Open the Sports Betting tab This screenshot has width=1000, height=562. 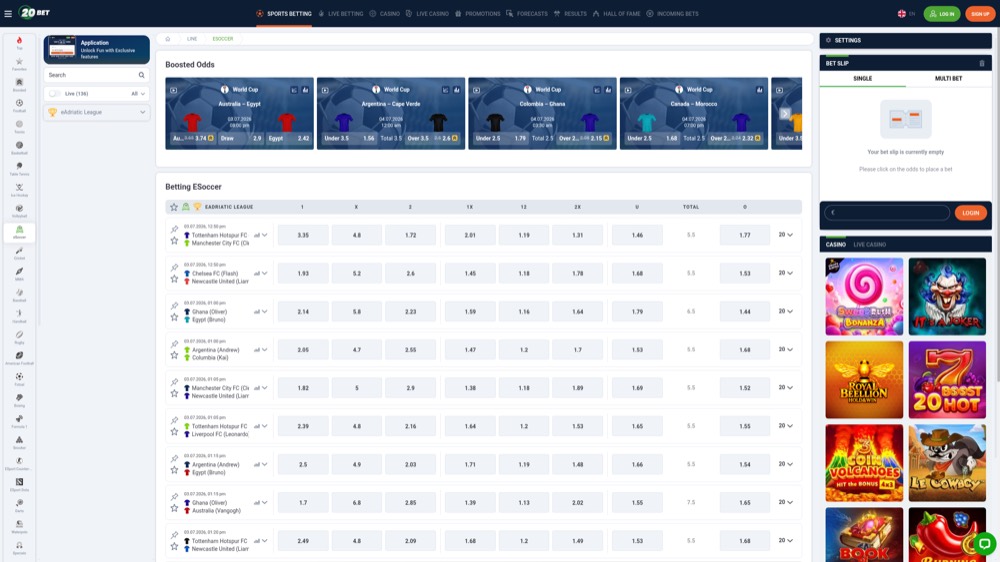tap(284, 13)
